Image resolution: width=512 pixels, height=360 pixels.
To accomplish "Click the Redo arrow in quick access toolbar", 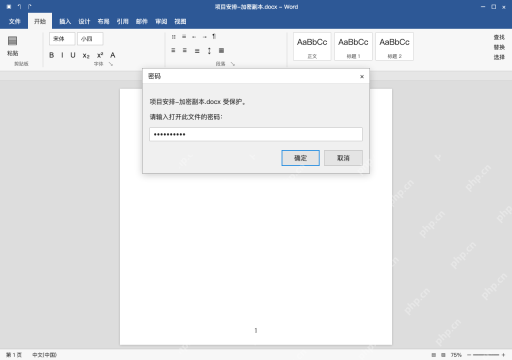I will (x=29, y=6).
